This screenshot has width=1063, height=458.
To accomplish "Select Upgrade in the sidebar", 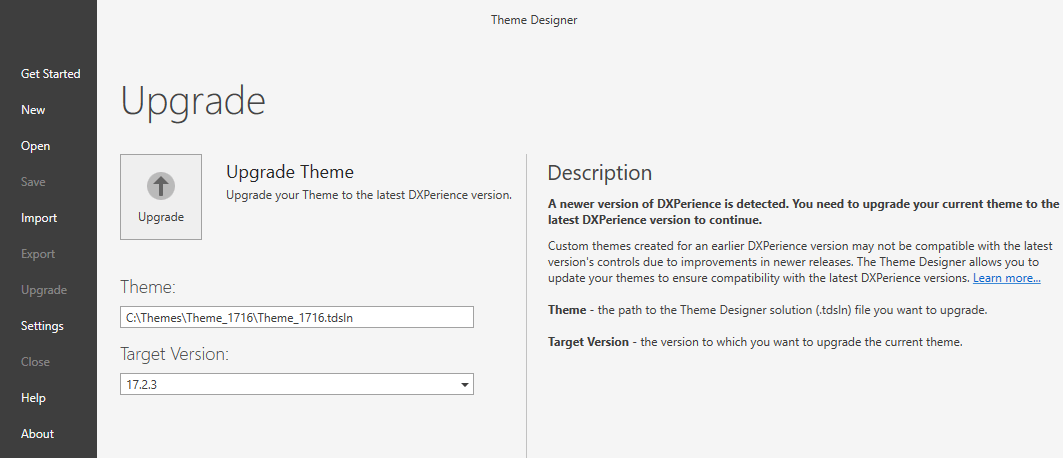I will (x=44, y=290).
